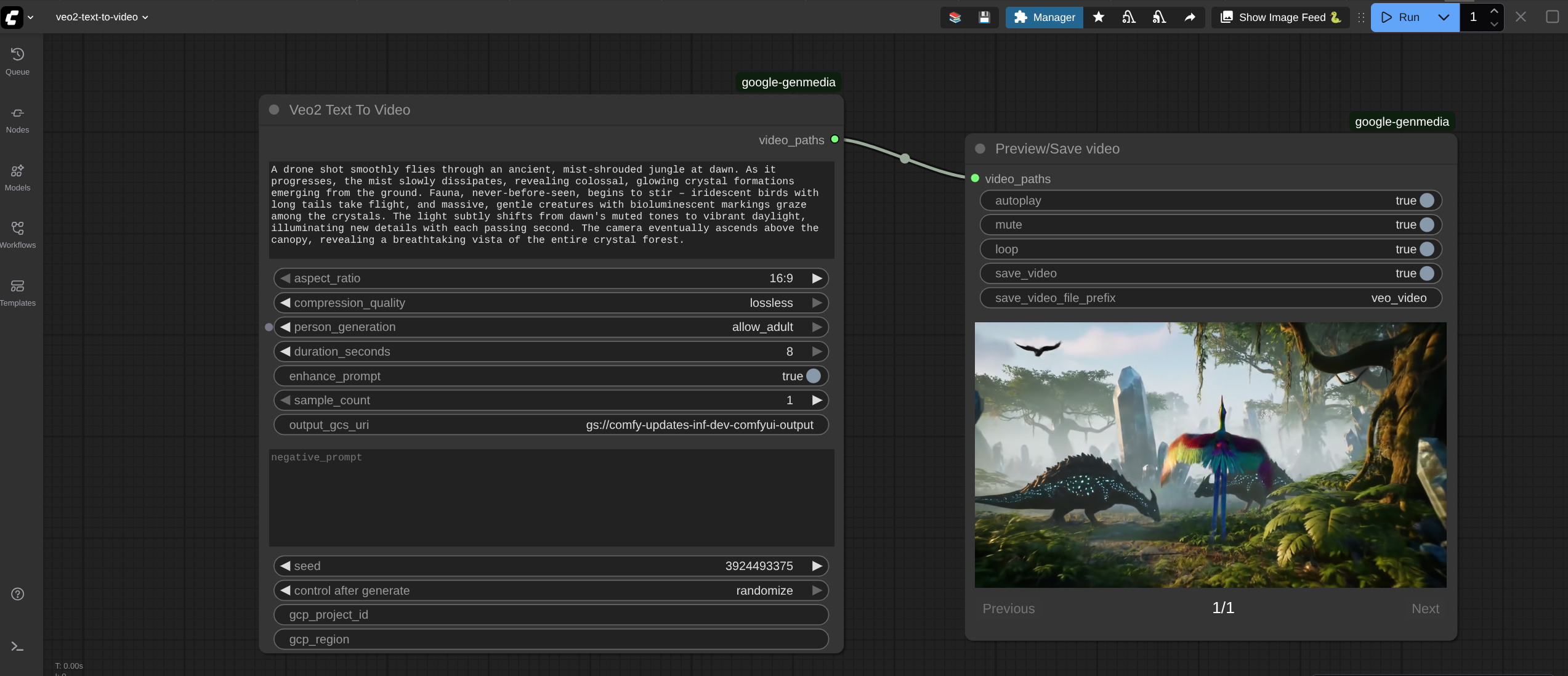The width and height of the screenshot is (1568, 676).
Task: Edit output_gcs_uri field
Action: (x=551, y=425)
